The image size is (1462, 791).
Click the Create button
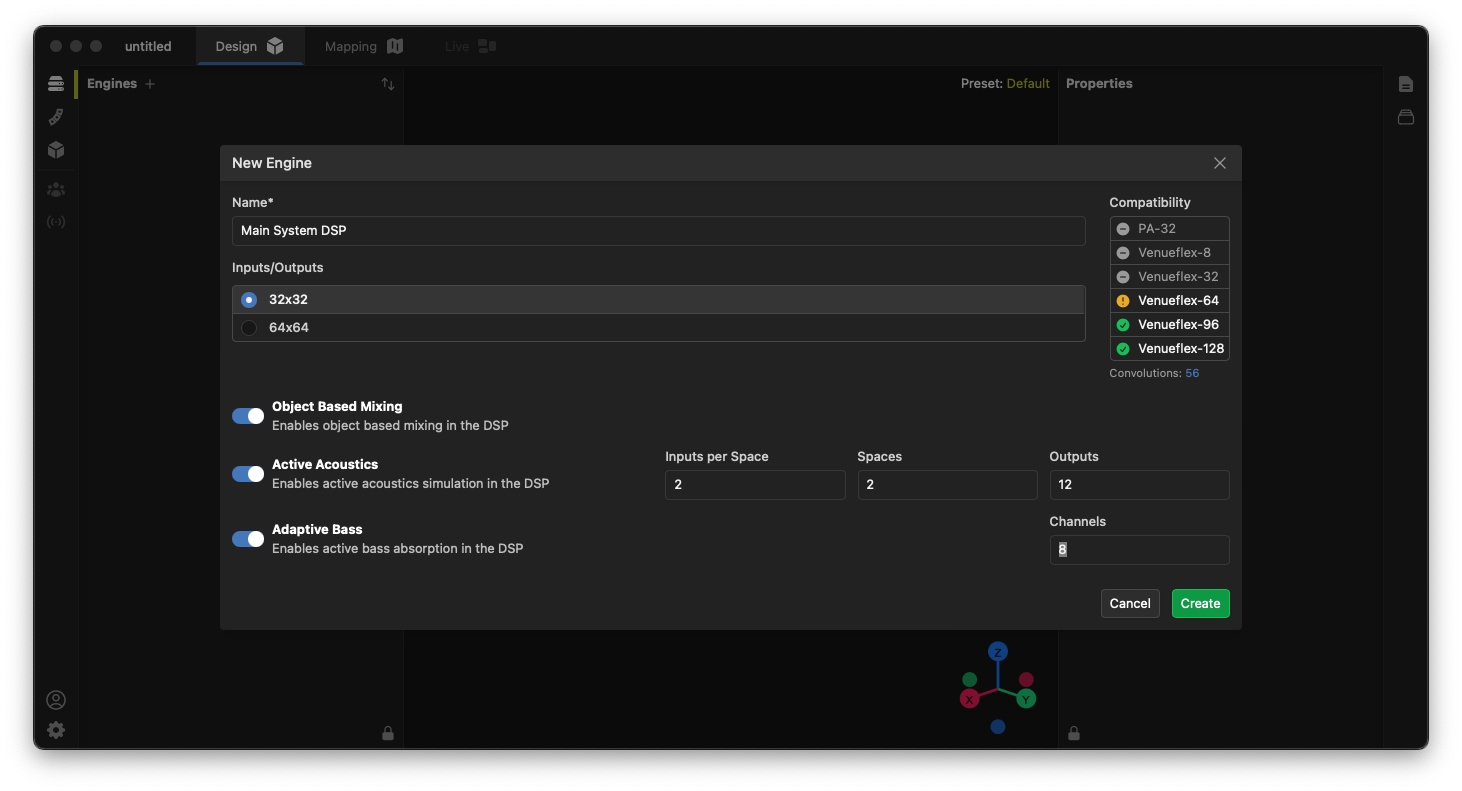click(1200, 603)
